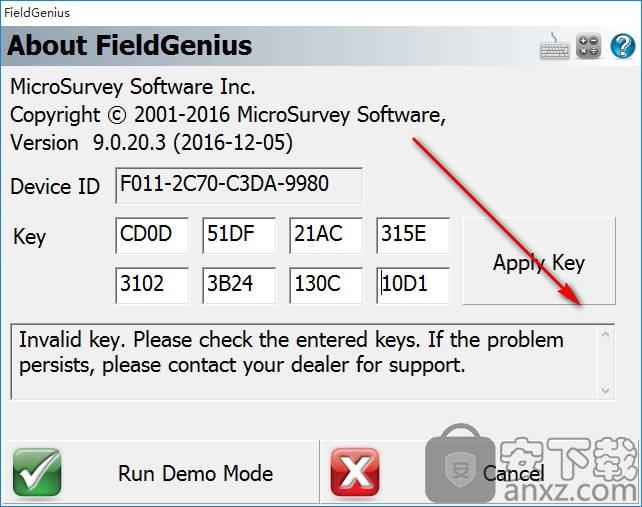
Task: Open the blue help question mark
Action: click(x=622, y=46)
